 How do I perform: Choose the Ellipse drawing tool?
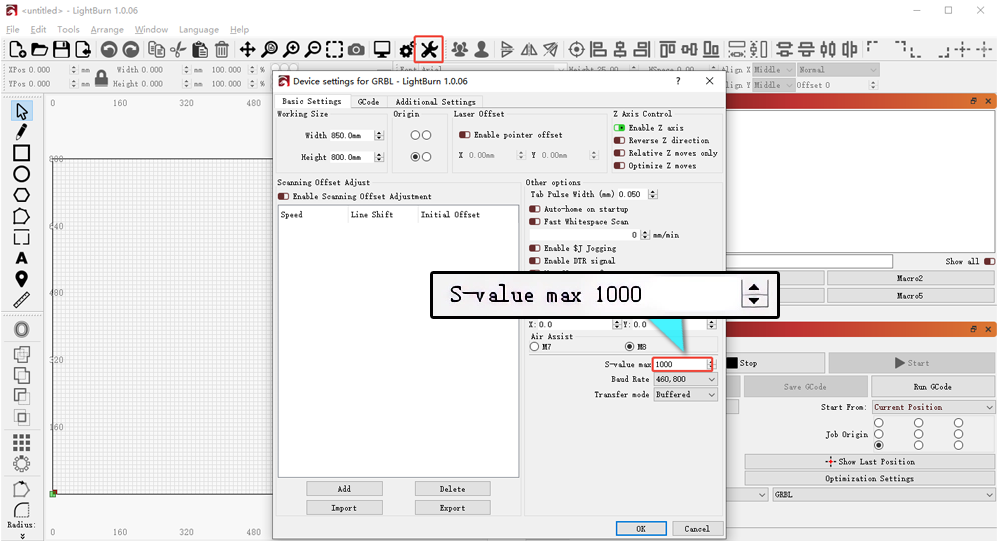22,174
